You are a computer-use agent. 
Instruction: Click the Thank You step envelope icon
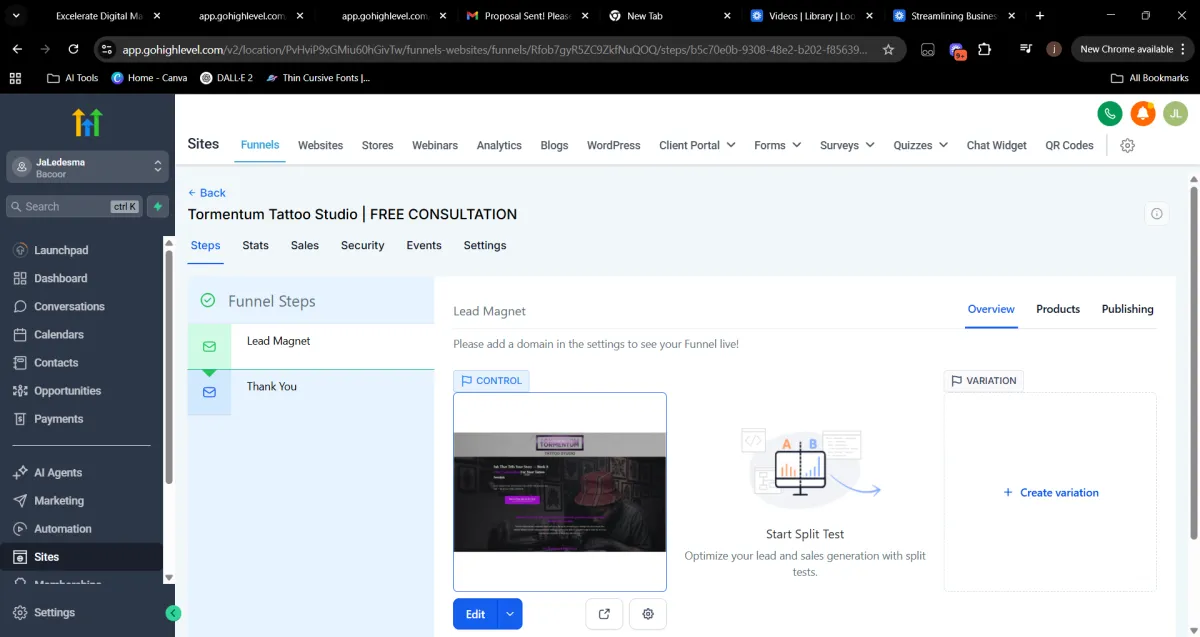click(209, 392)
